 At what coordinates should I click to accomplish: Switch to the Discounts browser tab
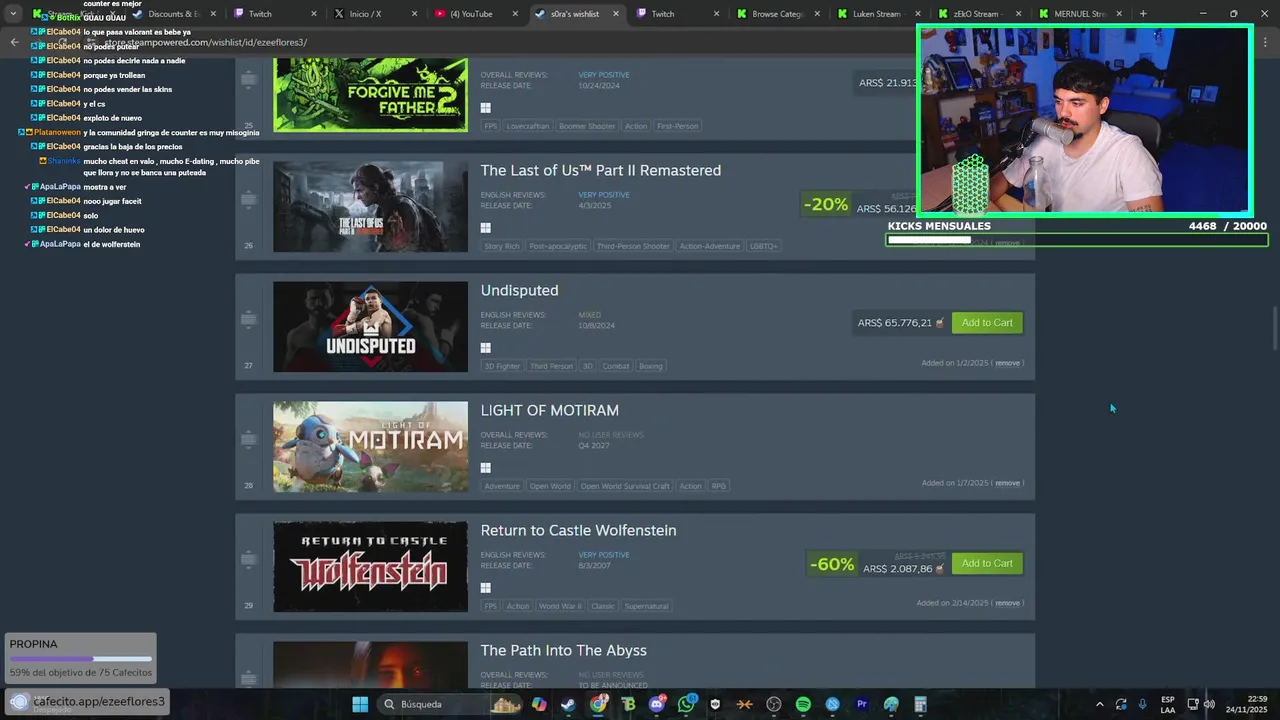[x=174, y=14]
